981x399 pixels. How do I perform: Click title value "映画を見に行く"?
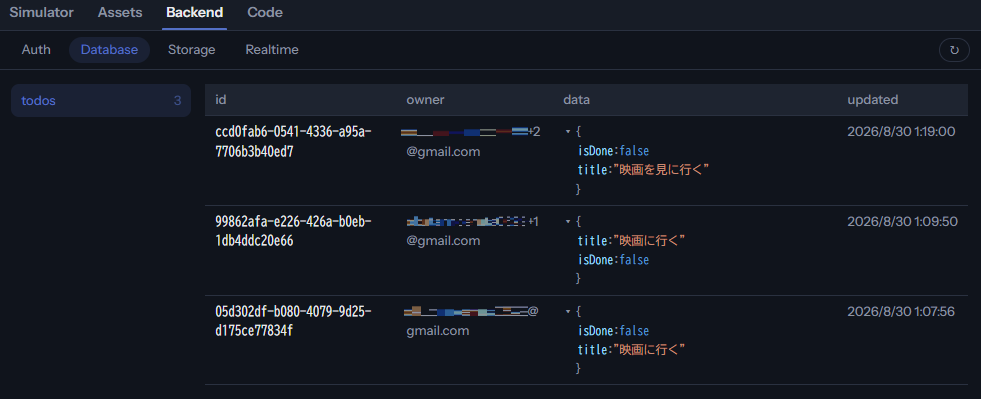pos(661,169)
